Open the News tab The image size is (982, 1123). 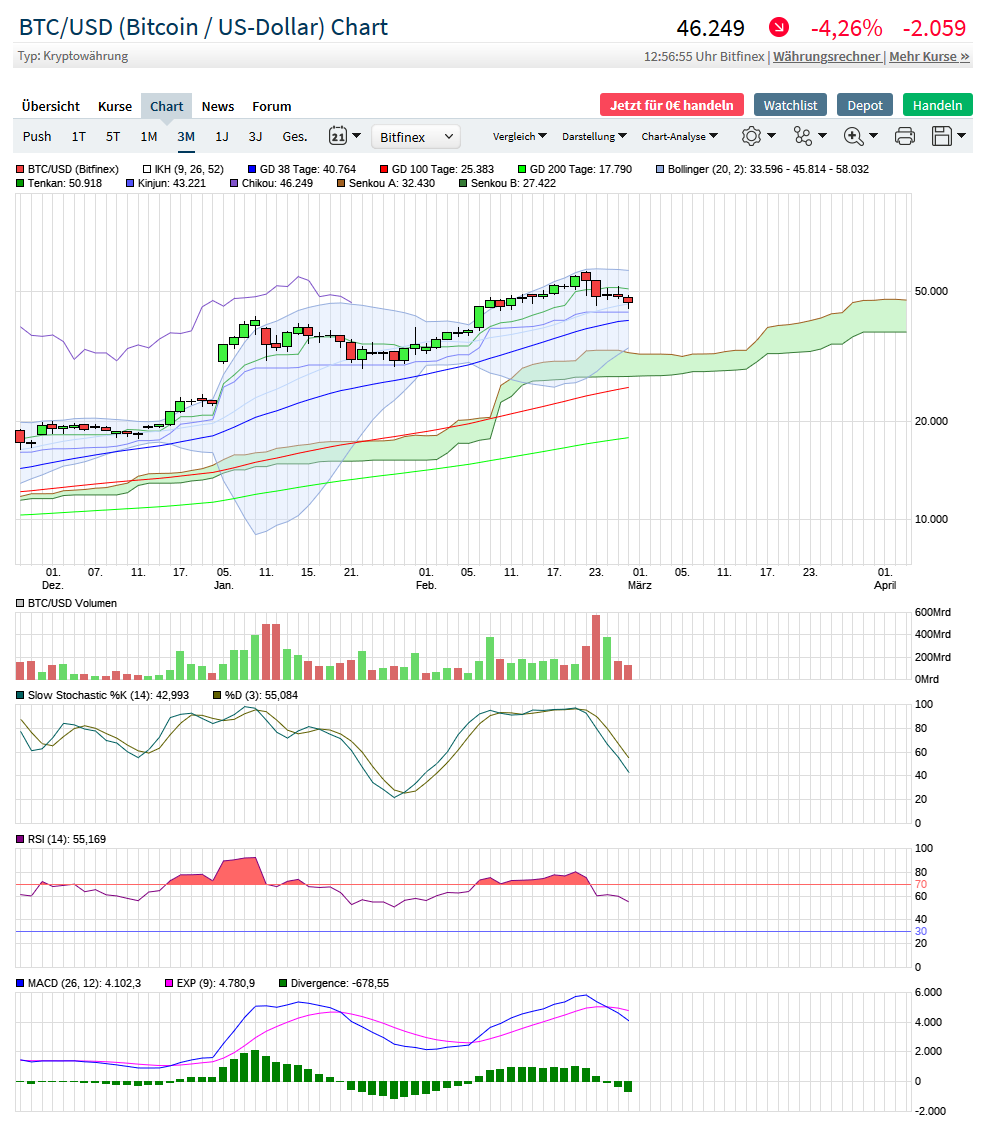pos(218,106)
